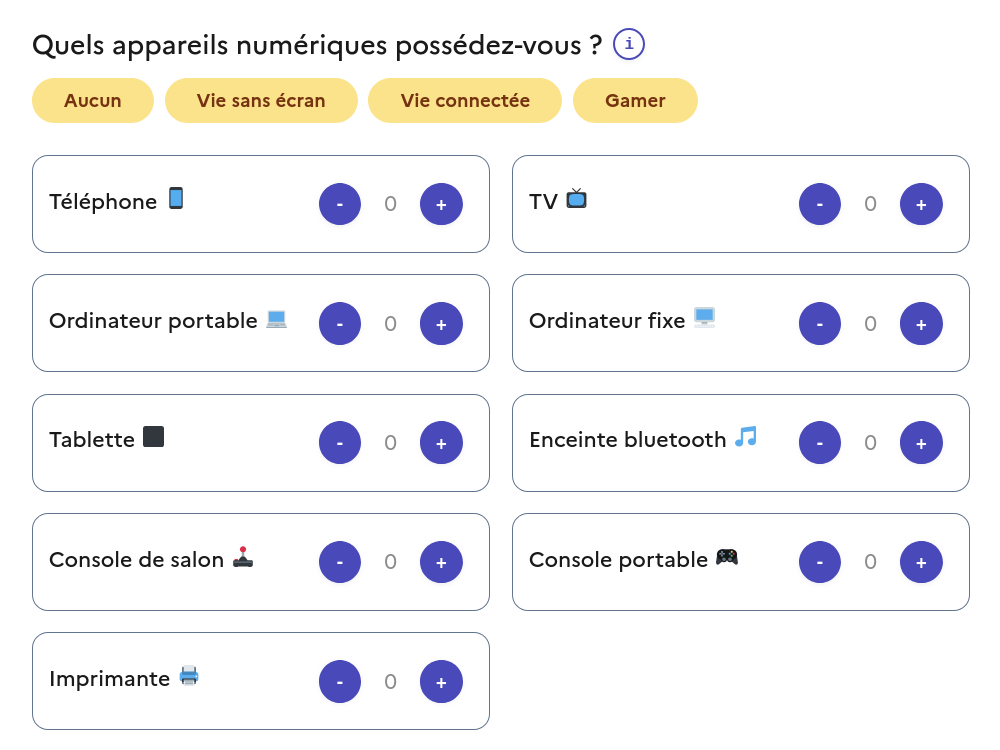Decrease the TV count with minus
Image resolution: width=1000 pixels, height=750 pixels.
(x=820, y=204)
